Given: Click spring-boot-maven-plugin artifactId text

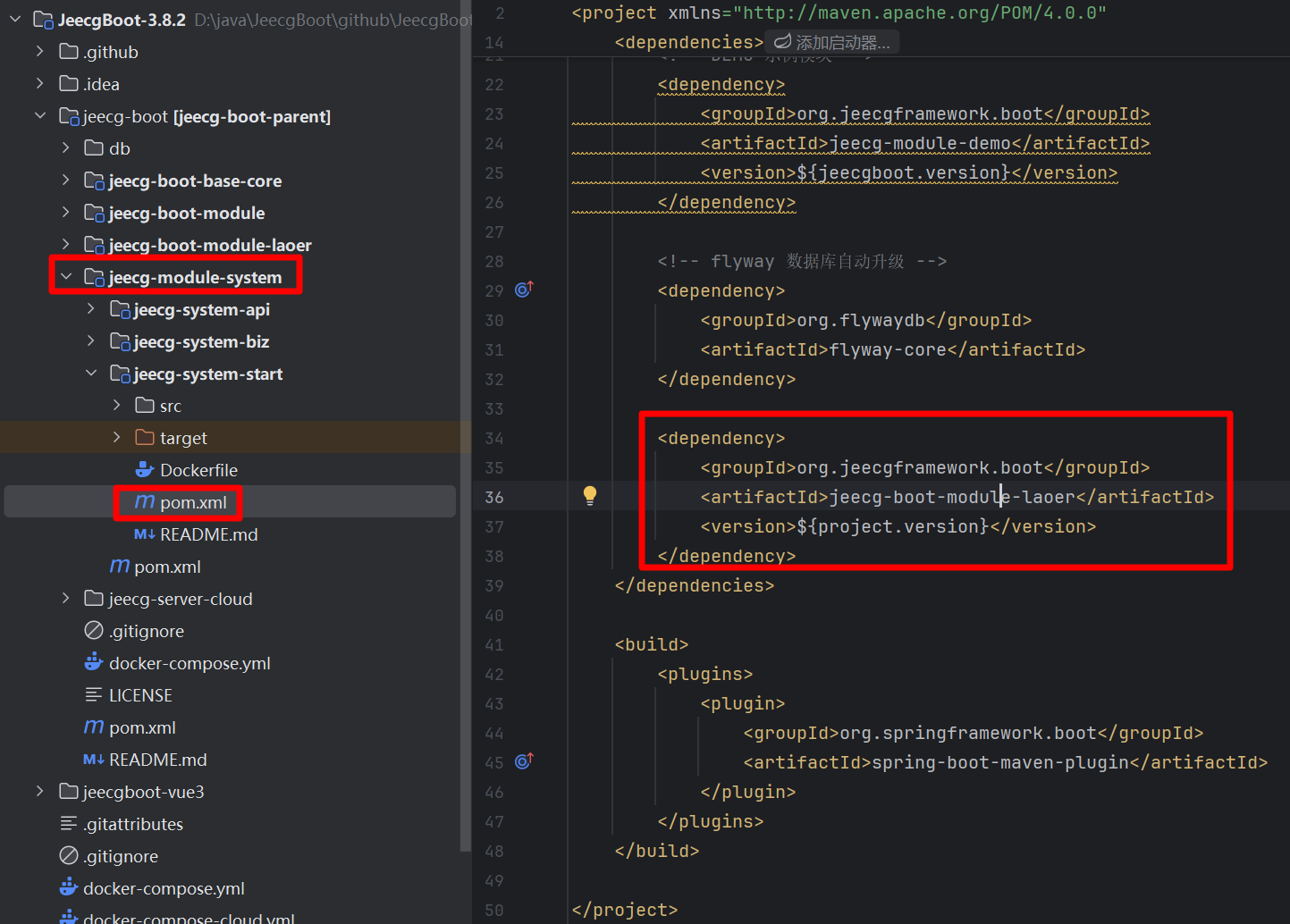Looking at the screenshot, I should pos(1000,762).
